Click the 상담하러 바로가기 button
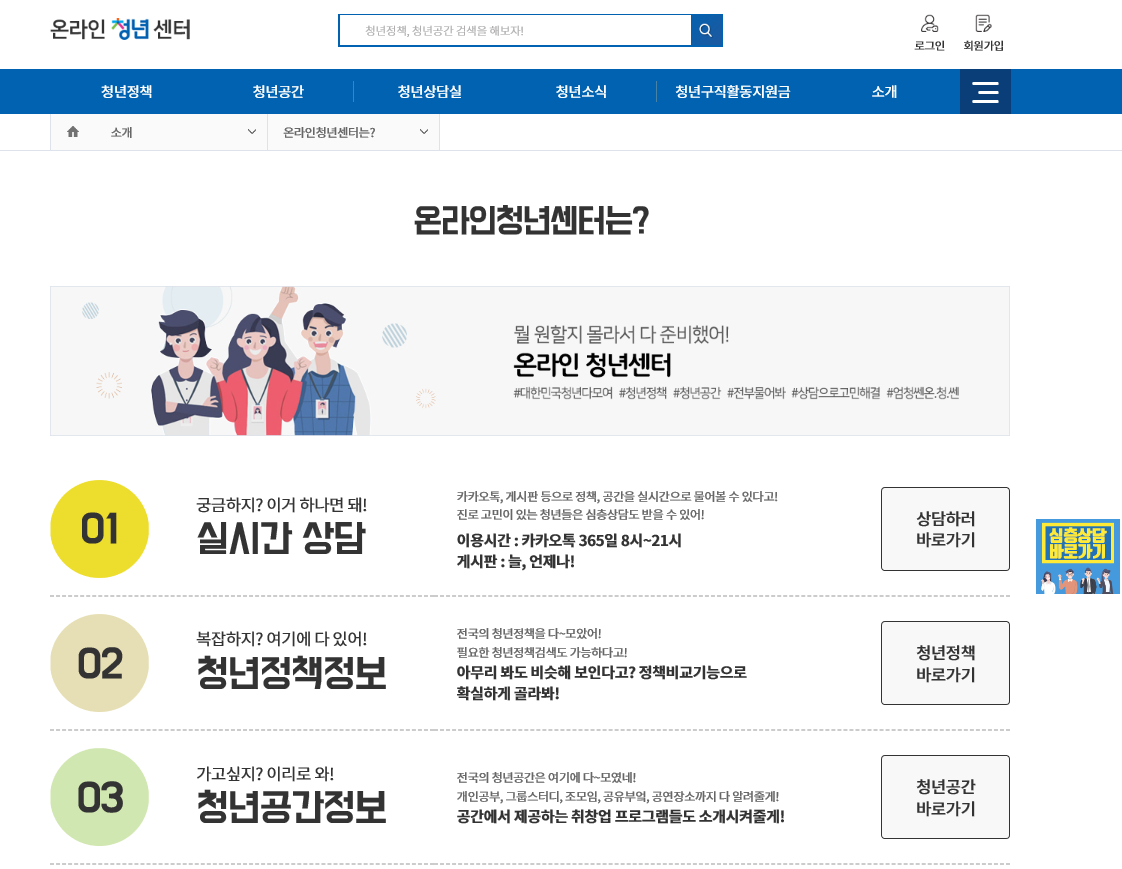Viewport: 1122px width, 869px height. tap(945, 528)
